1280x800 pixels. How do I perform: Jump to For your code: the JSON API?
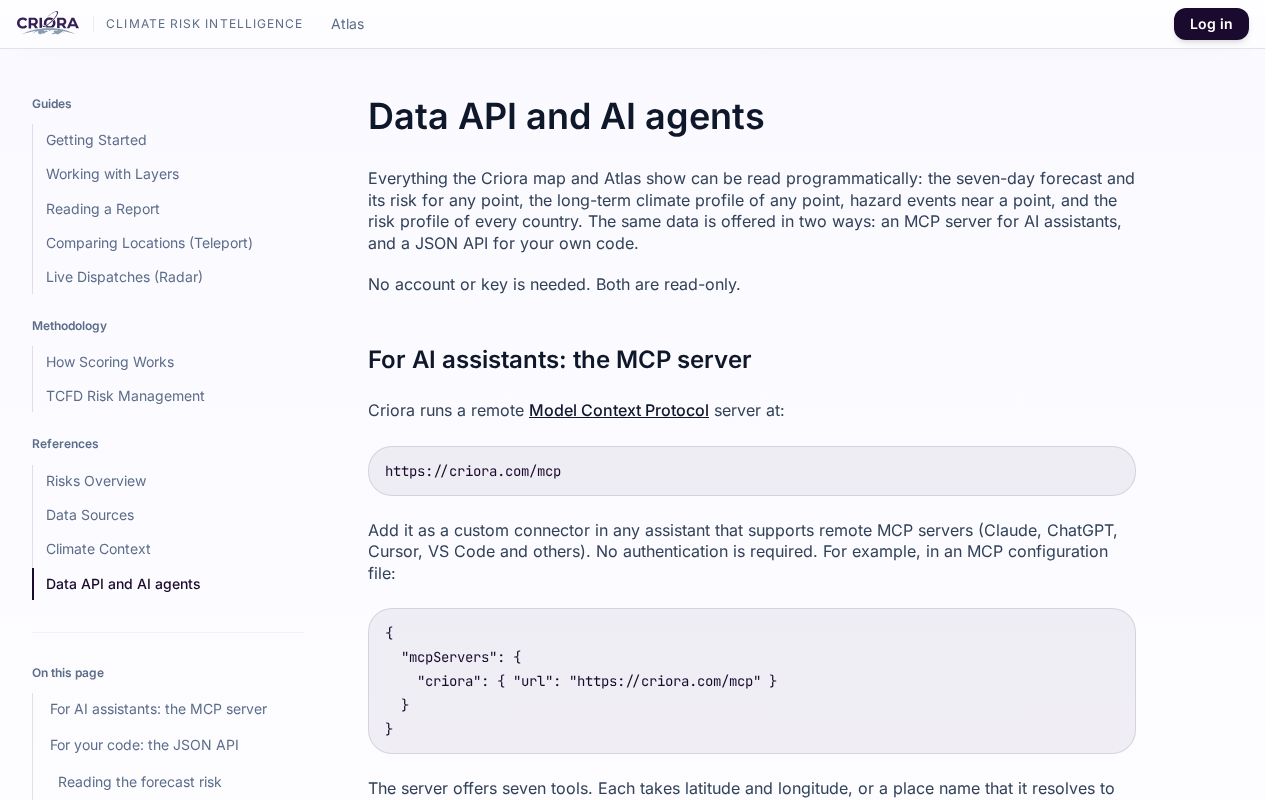click(x=144, y=745)
